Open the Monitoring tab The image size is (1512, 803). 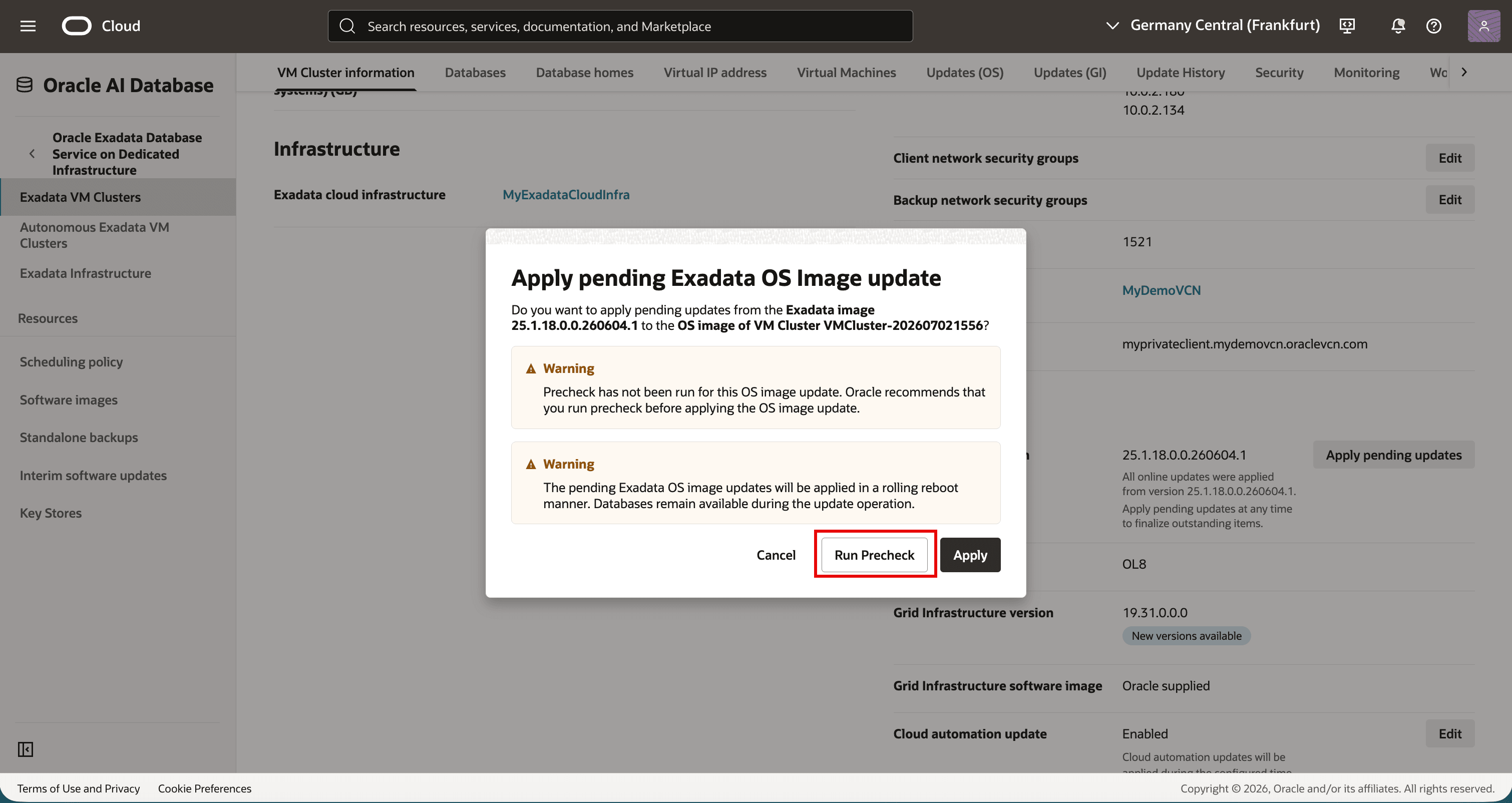tap(1366, 72)
